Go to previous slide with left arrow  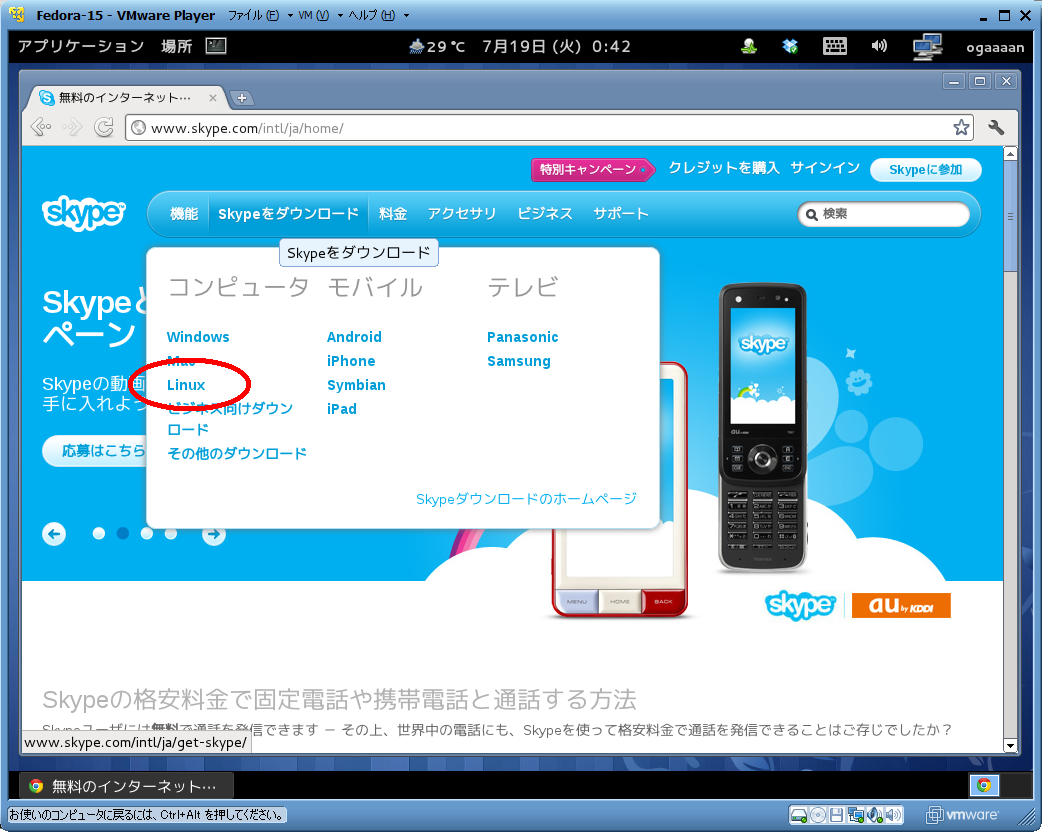point(54,534)
